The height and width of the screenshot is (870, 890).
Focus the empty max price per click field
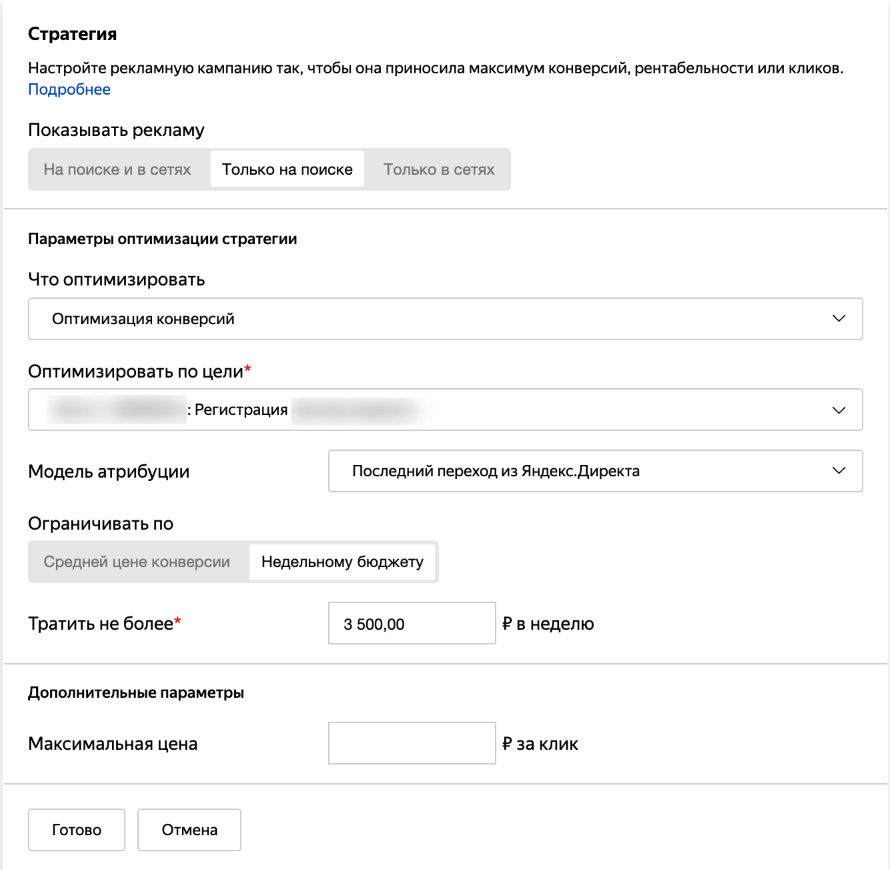411,743
